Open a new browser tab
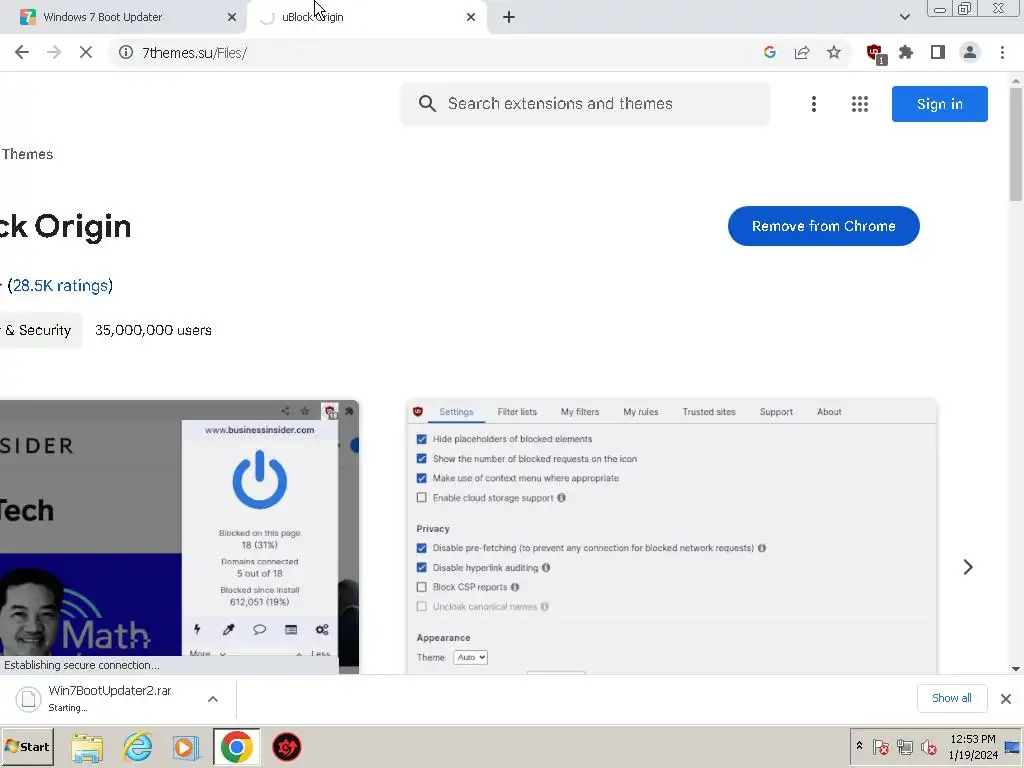Viewport: 1024px width, 768px height. 509,17
